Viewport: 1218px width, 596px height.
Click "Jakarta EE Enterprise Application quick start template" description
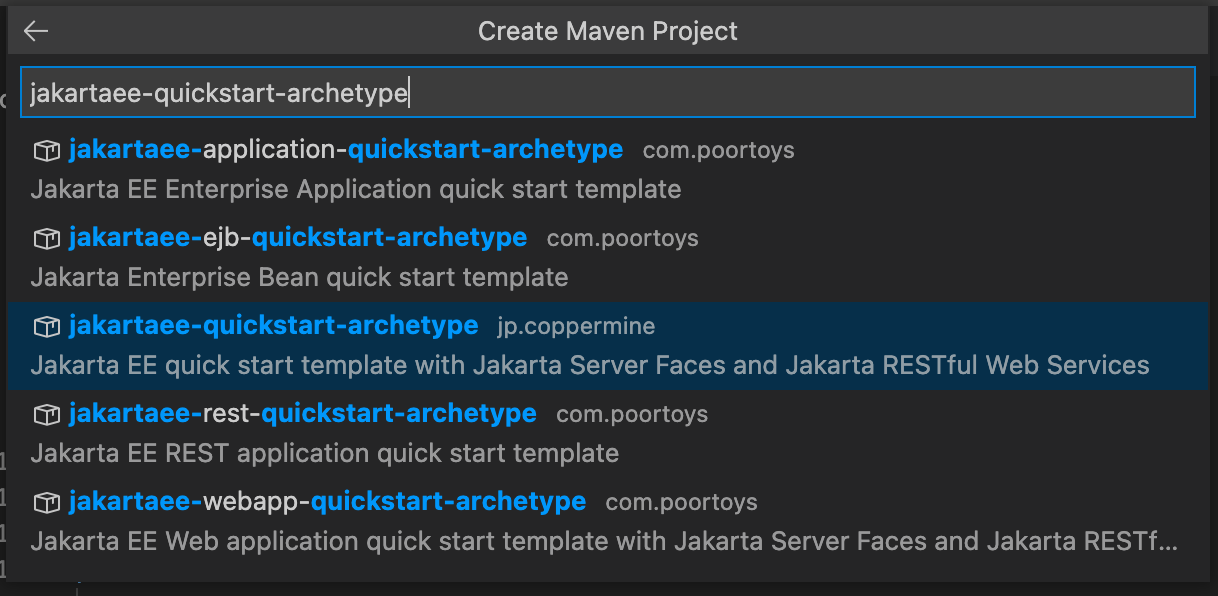pyautogui.click(x=356, y=189)
